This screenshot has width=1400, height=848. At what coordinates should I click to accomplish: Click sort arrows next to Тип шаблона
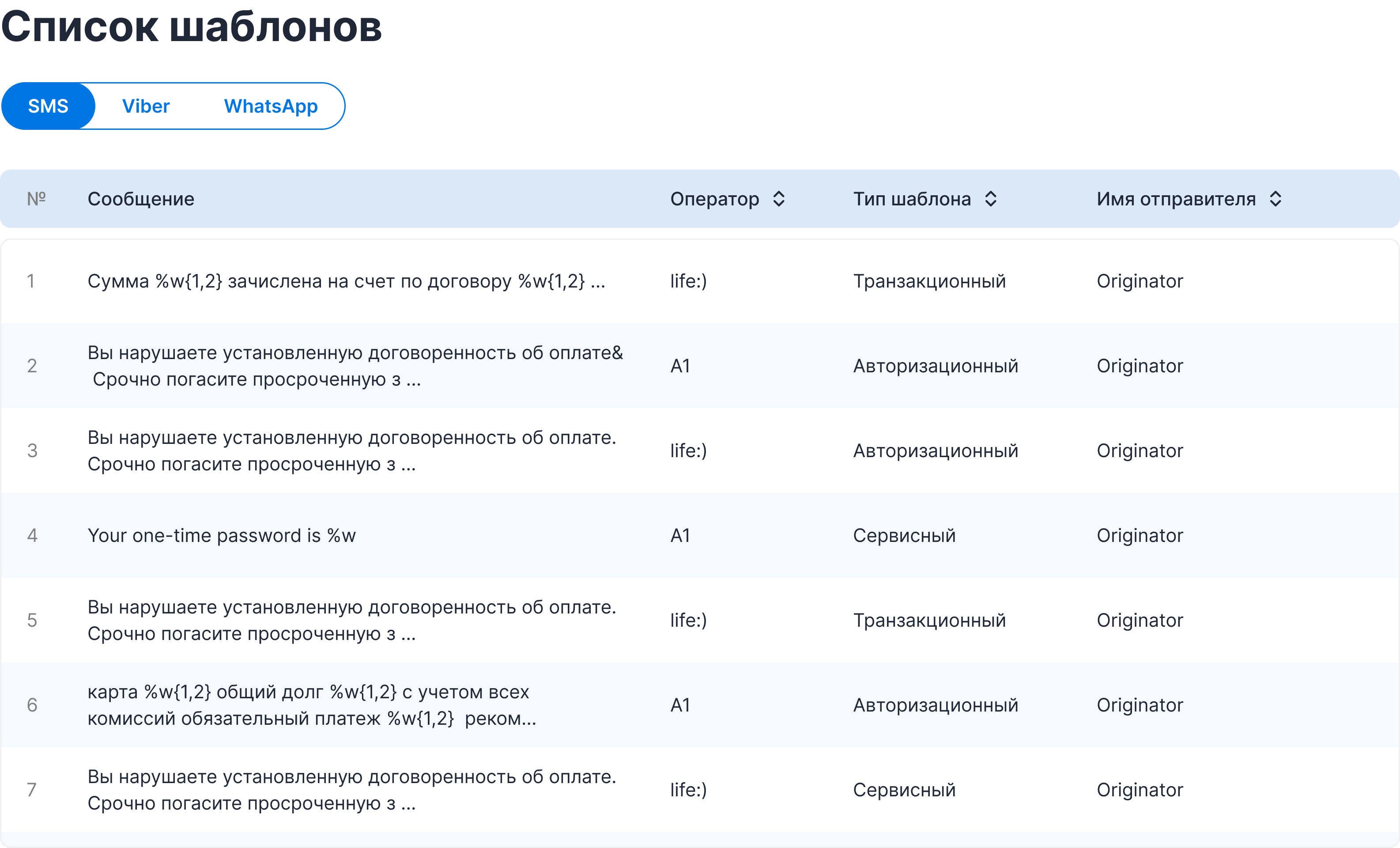990,199
